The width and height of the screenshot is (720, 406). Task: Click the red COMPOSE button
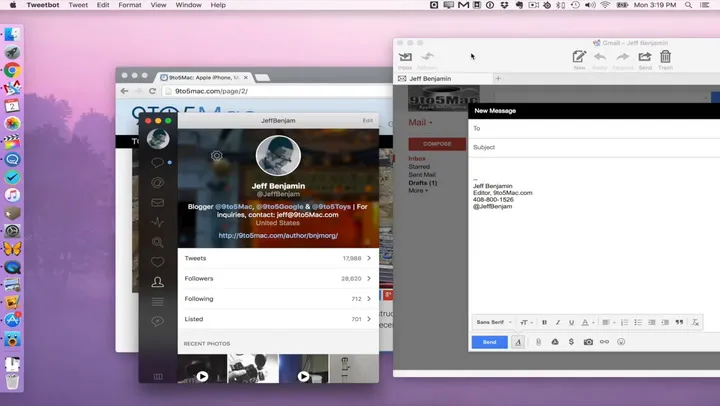(437, 144)
